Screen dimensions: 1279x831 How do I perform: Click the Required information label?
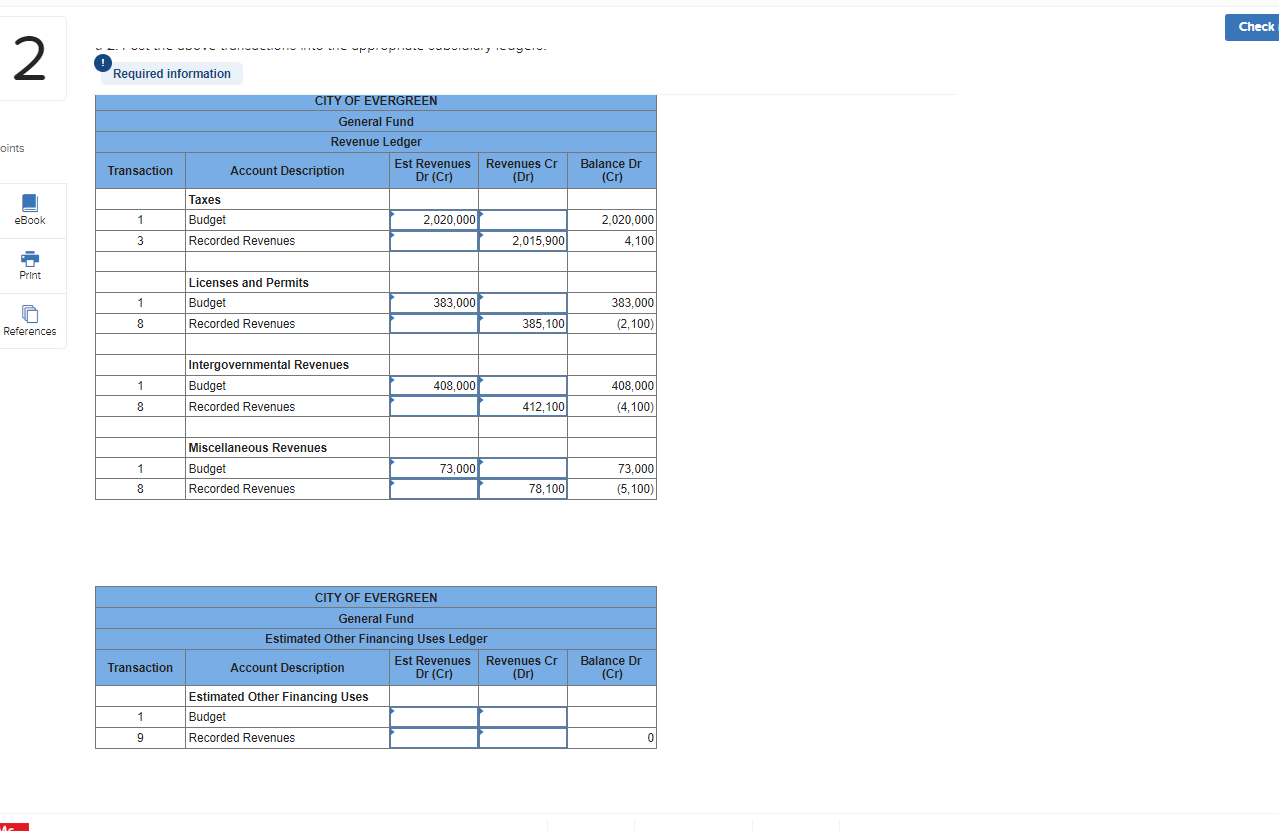point(171,73)
